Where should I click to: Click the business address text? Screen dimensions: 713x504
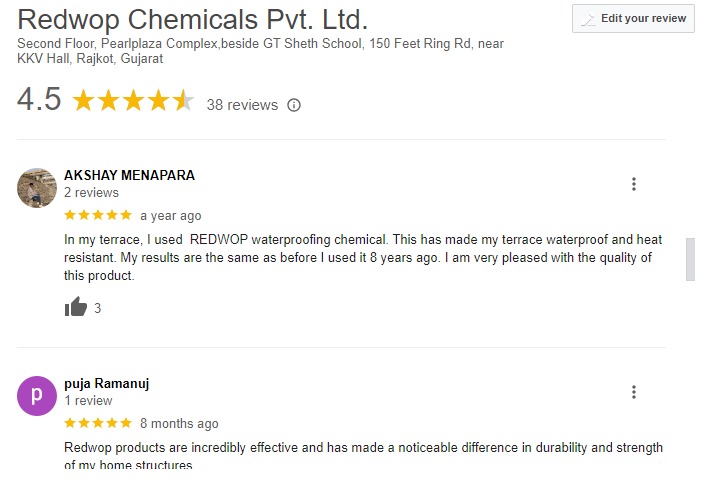[x=260, y=51]
